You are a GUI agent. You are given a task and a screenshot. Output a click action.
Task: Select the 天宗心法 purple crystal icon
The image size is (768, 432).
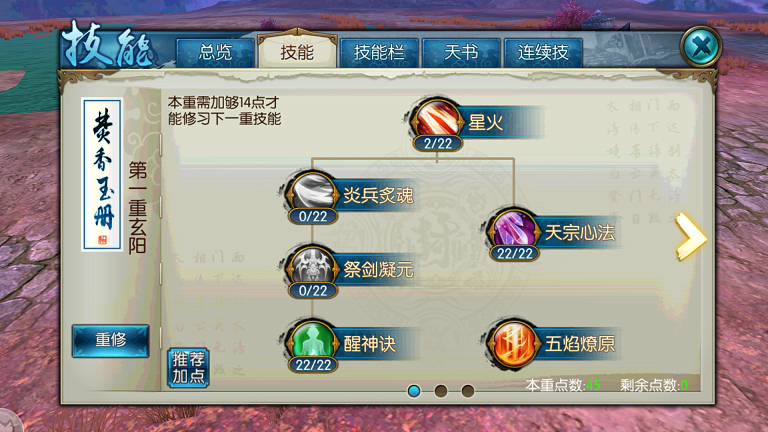click(x=513, y=228)
